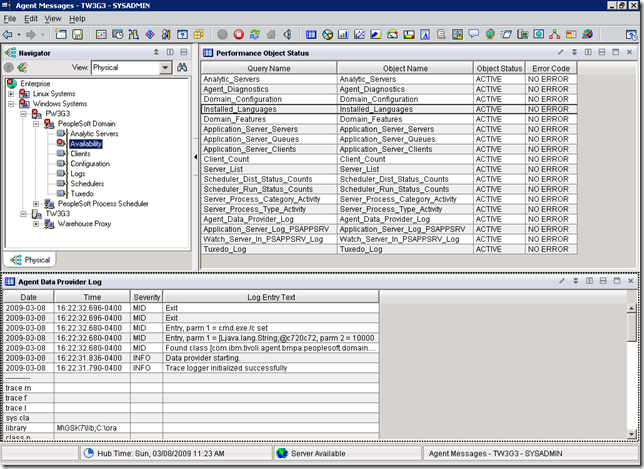
Task: Select the Browser view tool
Action: click(x=538, y=34)
